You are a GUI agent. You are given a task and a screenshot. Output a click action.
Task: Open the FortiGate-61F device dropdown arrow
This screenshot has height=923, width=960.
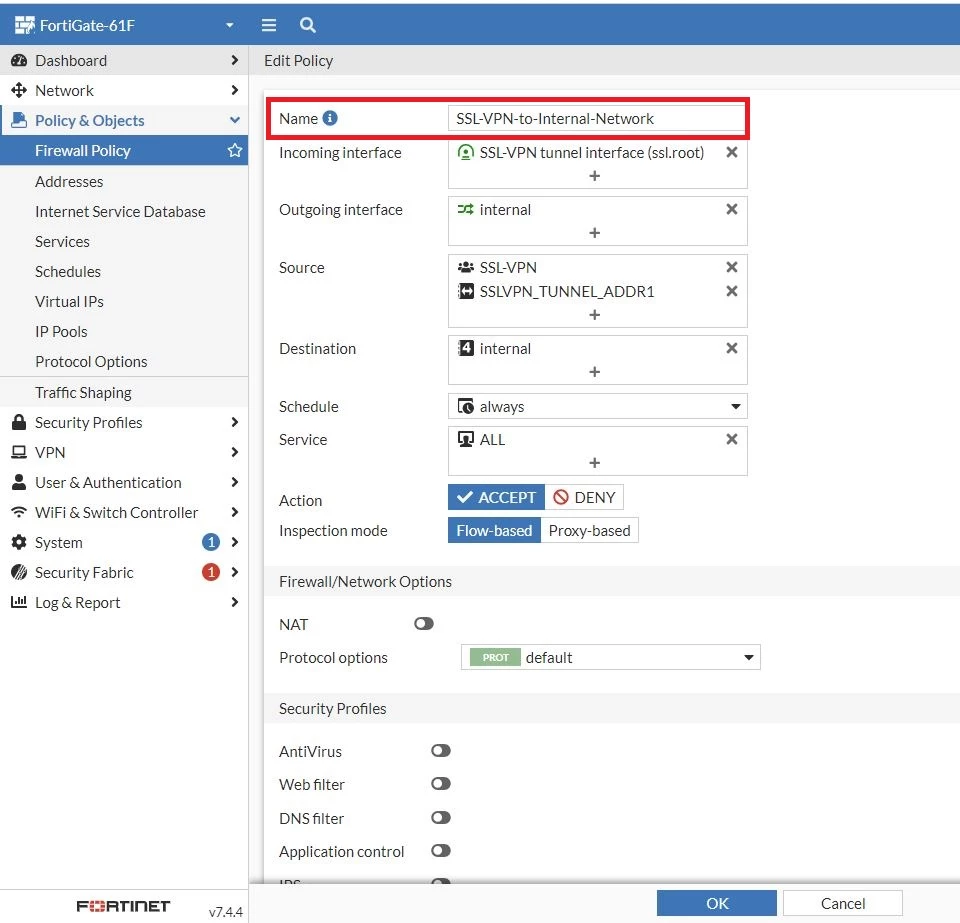[230, 25]
